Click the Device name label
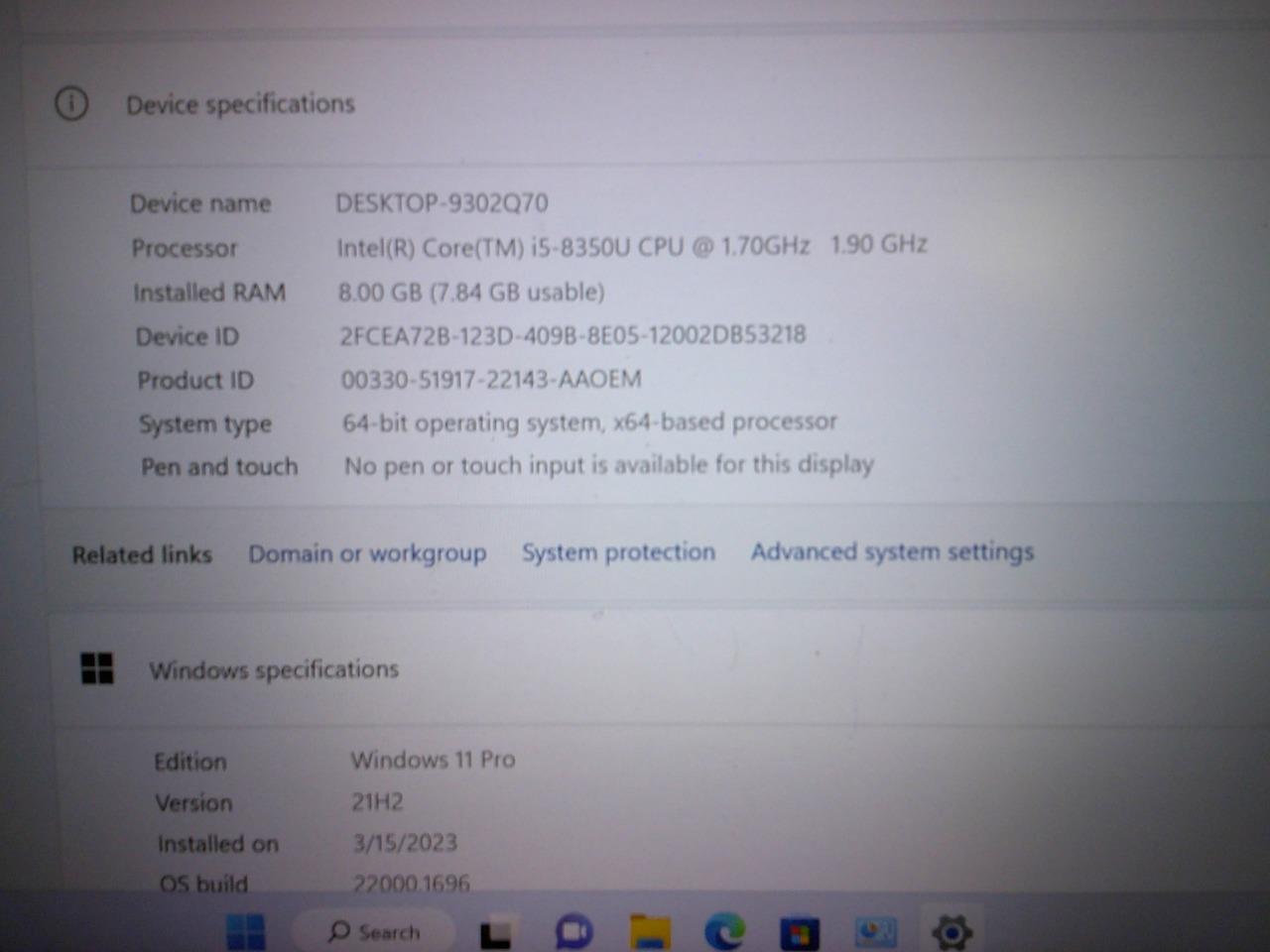Viewport: 1270px width, 952px height. [200, 204]
